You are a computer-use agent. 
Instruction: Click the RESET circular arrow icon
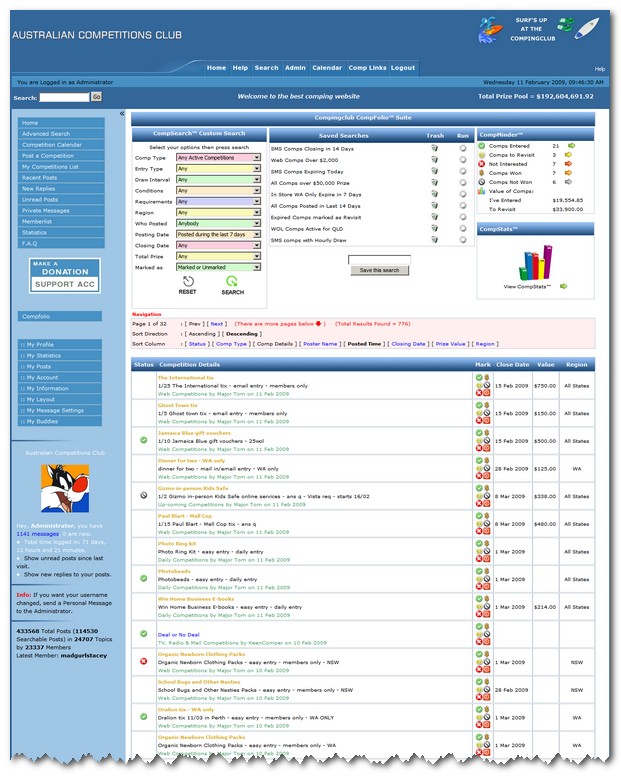pos(188,281)
